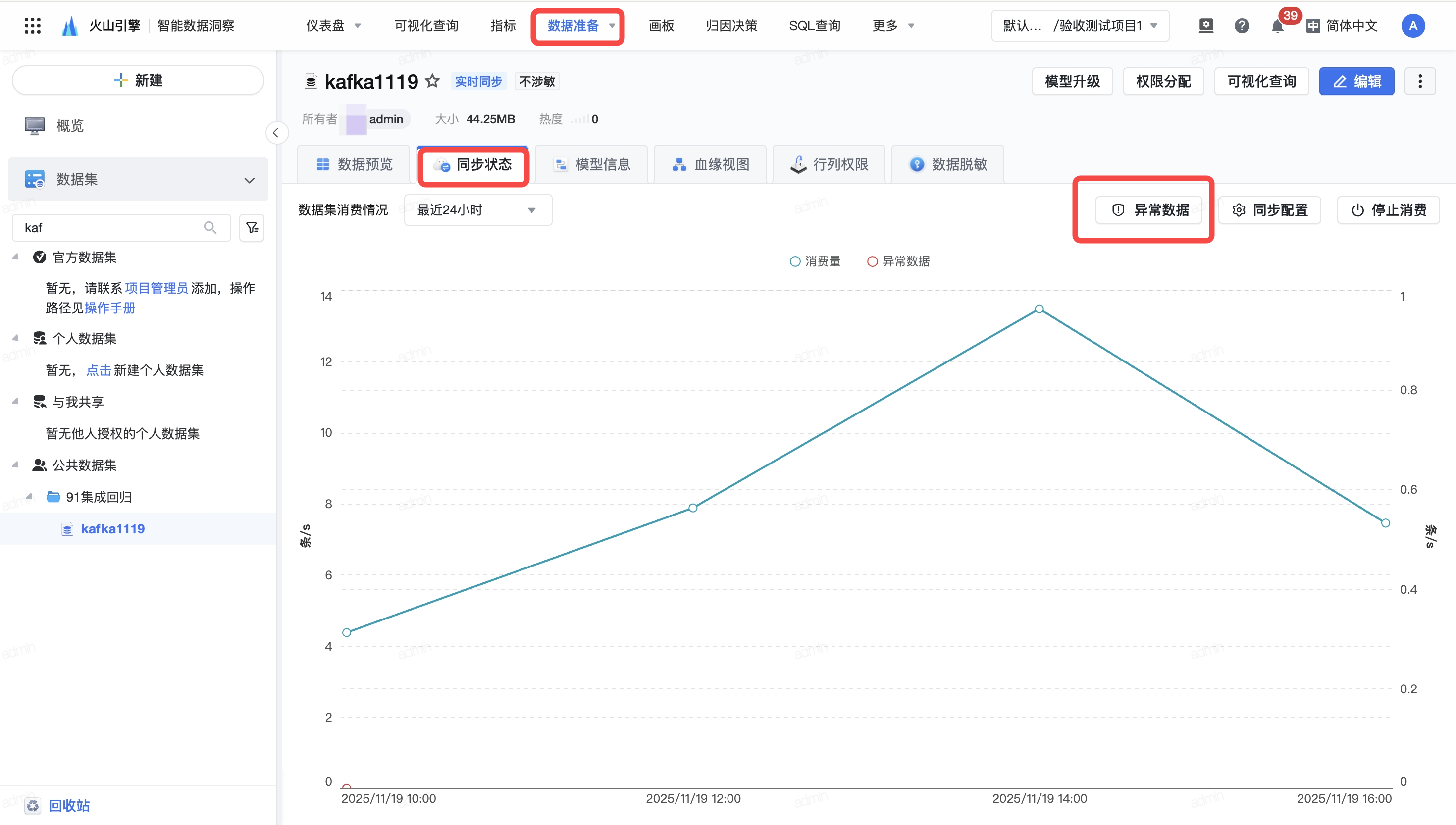
Task: Collapse the 91集成回归 folder
Action: (x=29, y=496)
